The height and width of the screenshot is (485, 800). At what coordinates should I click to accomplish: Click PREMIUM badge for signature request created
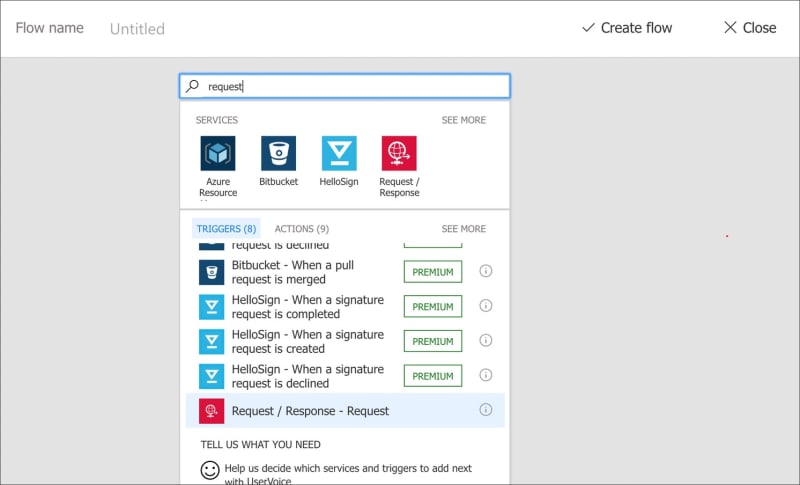[433, 341]
